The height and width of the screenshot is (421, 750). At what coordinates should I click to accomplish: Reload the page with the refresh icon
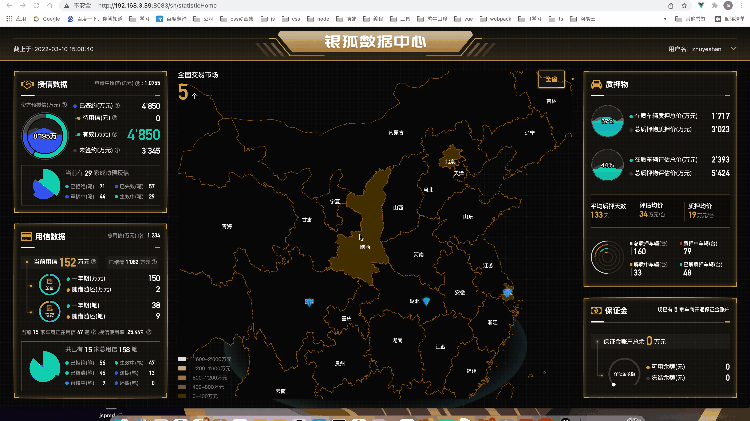[x=36, y=5]
